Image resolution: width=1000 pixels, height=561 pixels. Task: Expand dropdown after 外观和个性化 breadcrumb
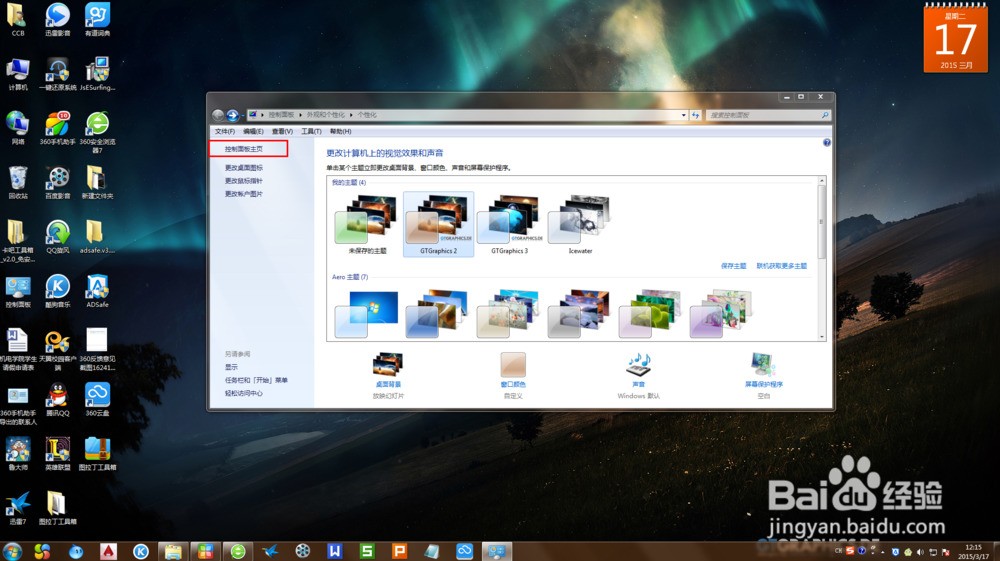pyautogui.click(x=353, y=115)
